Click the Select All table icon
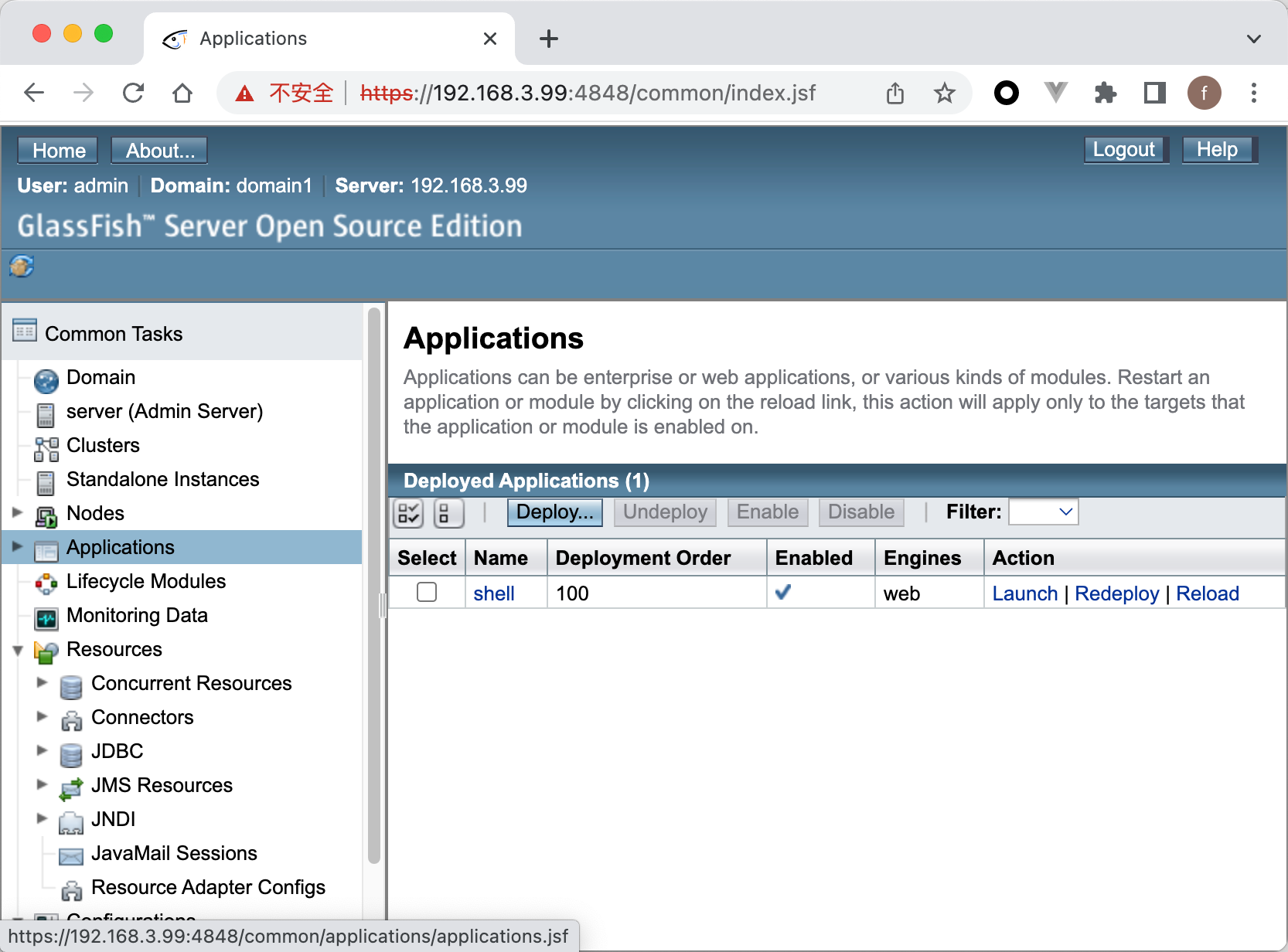This screenshot has width=1288, height=952. 408,512
